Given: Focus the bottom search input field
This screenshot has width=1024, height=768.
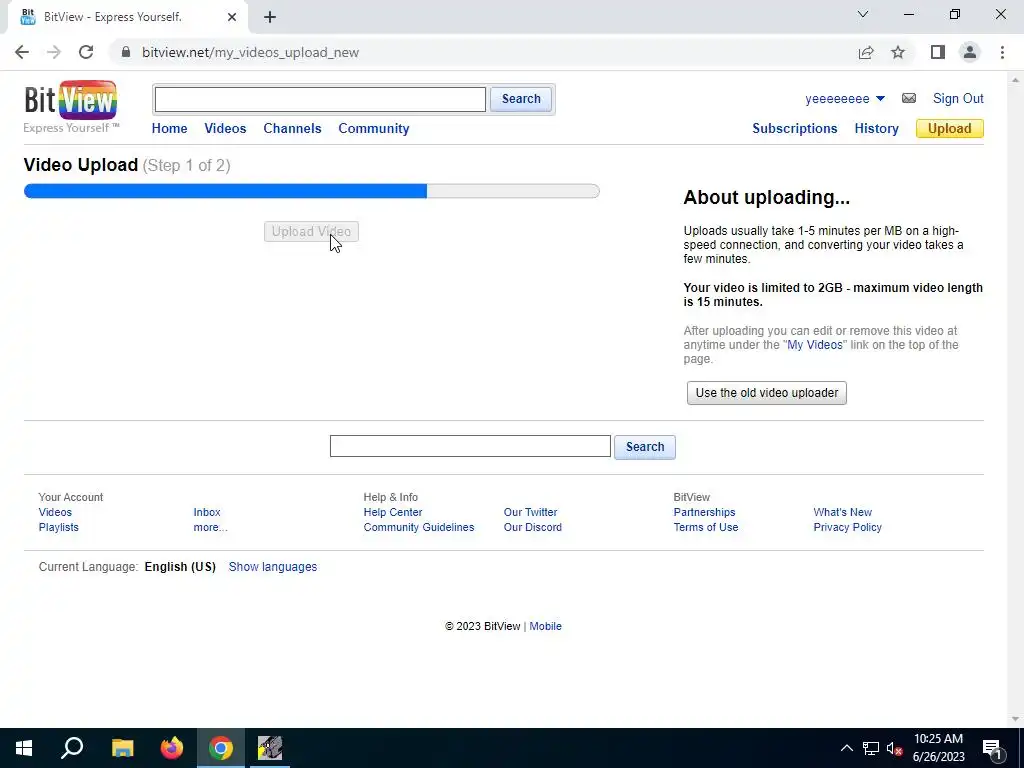Looking at the screenshot, I should click(x=470, y=446).
